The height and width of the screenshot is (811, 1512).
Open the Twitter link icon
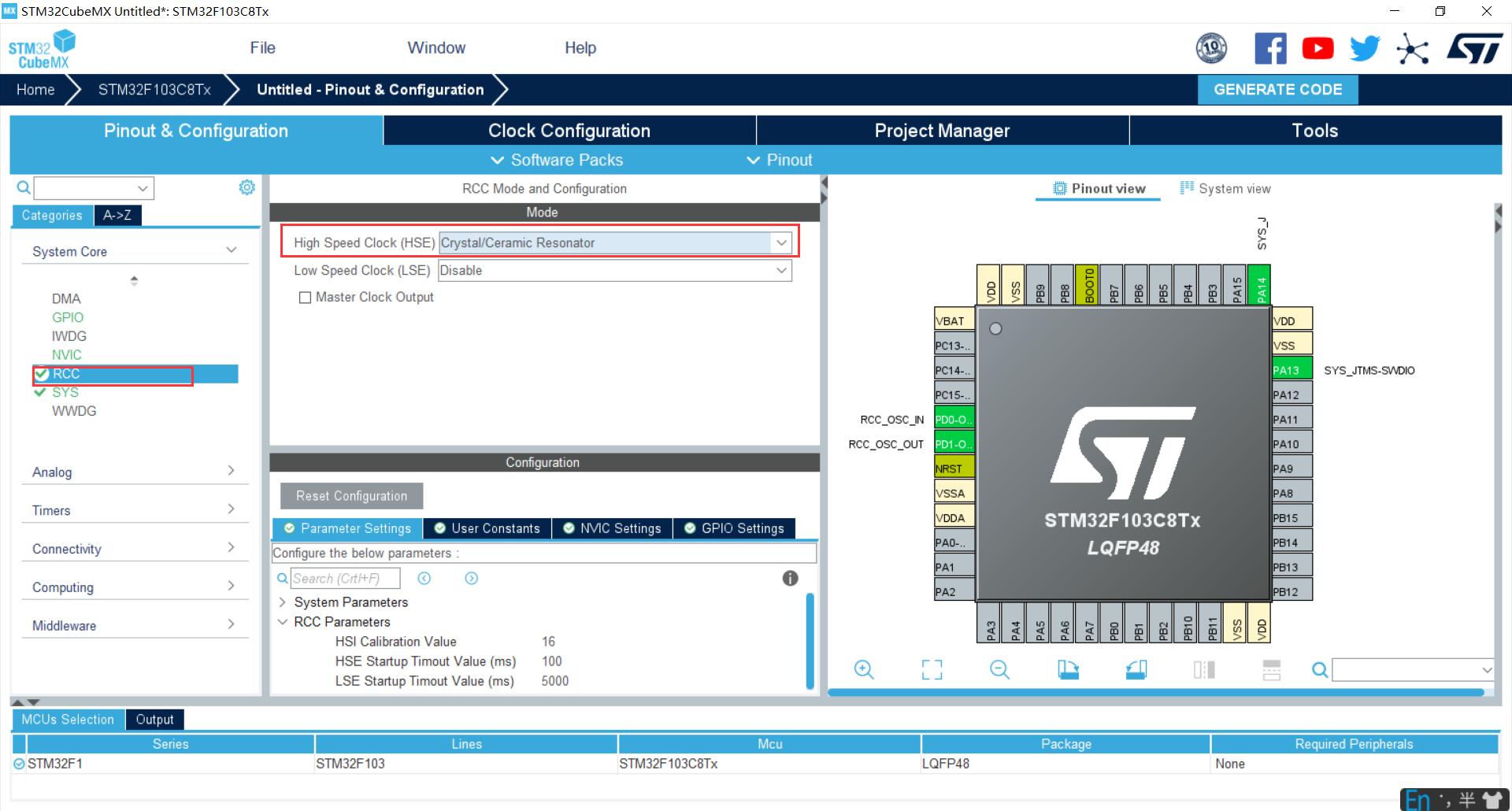(x=1365, y=49)
